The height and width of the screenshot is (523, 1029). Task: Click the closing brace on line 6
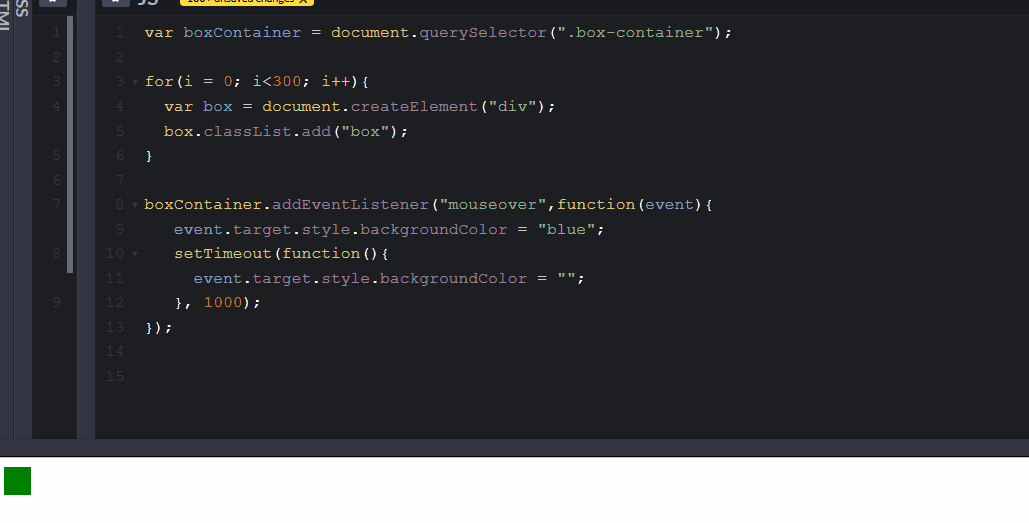pyautogui.click(x=149, y=156)
